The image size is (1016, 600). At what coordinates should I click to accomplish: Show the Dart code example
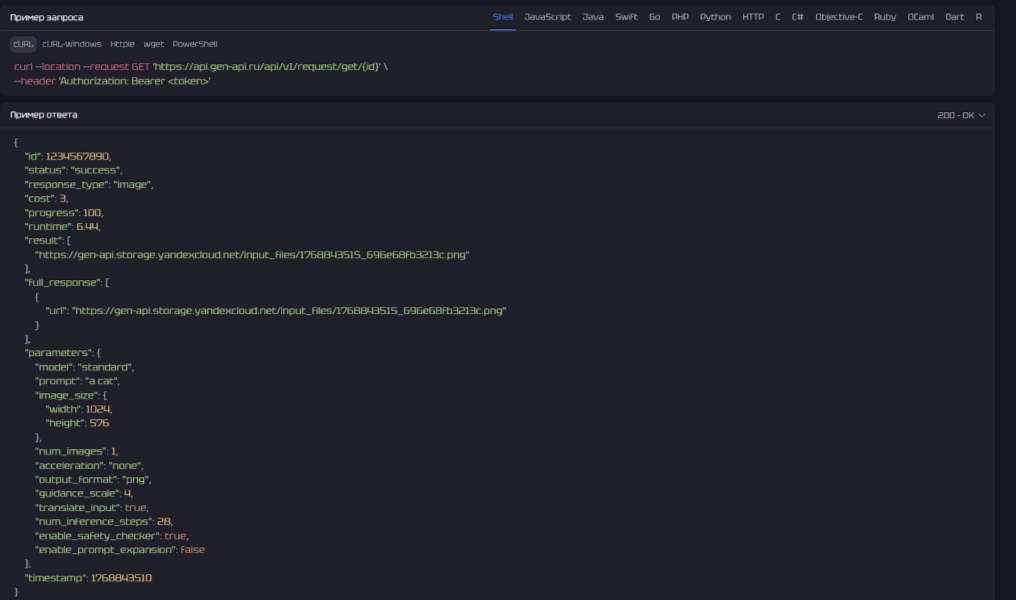(954, 17)
